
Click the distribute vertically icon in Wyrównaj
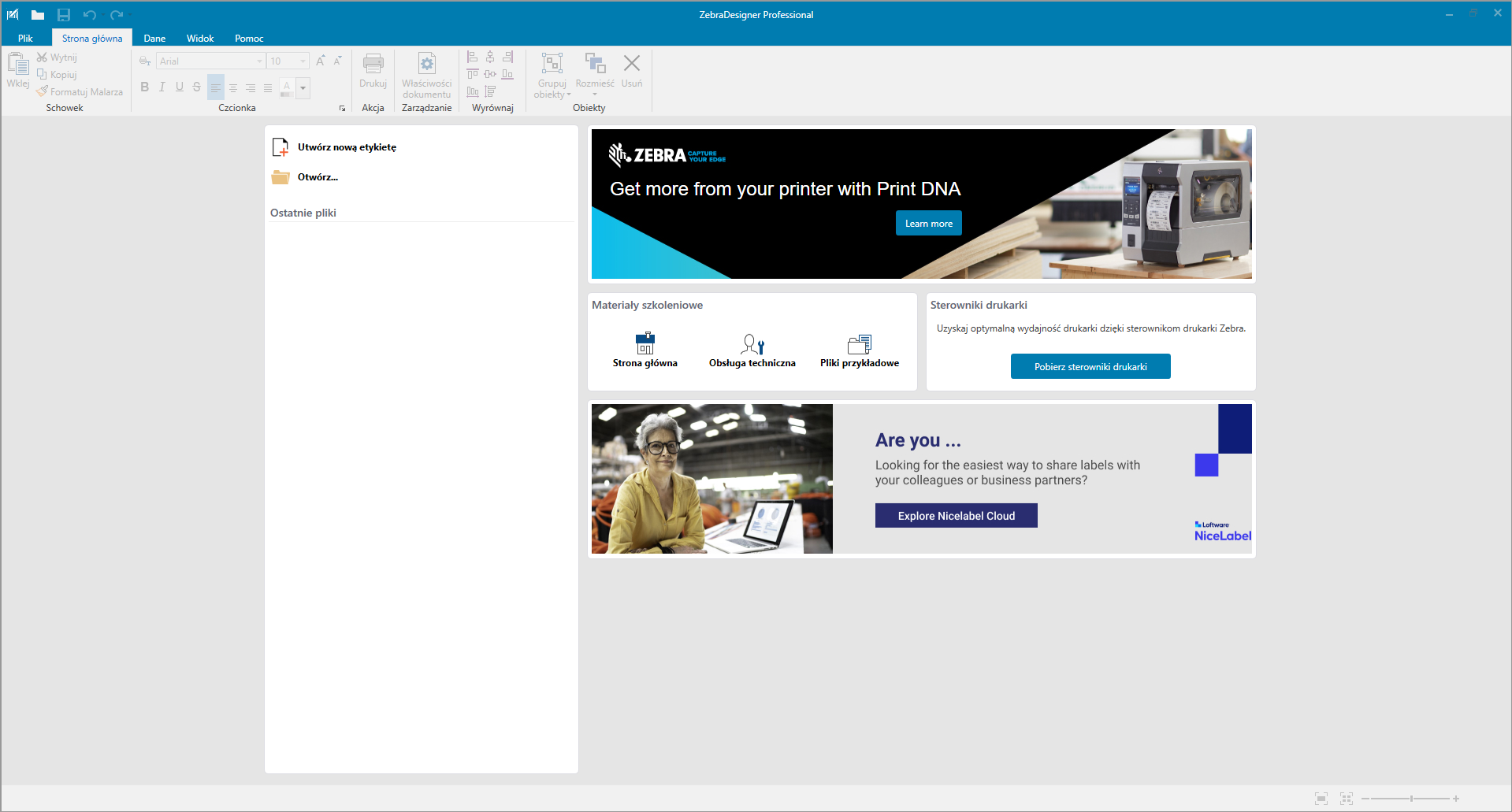(x=490, y=91)
